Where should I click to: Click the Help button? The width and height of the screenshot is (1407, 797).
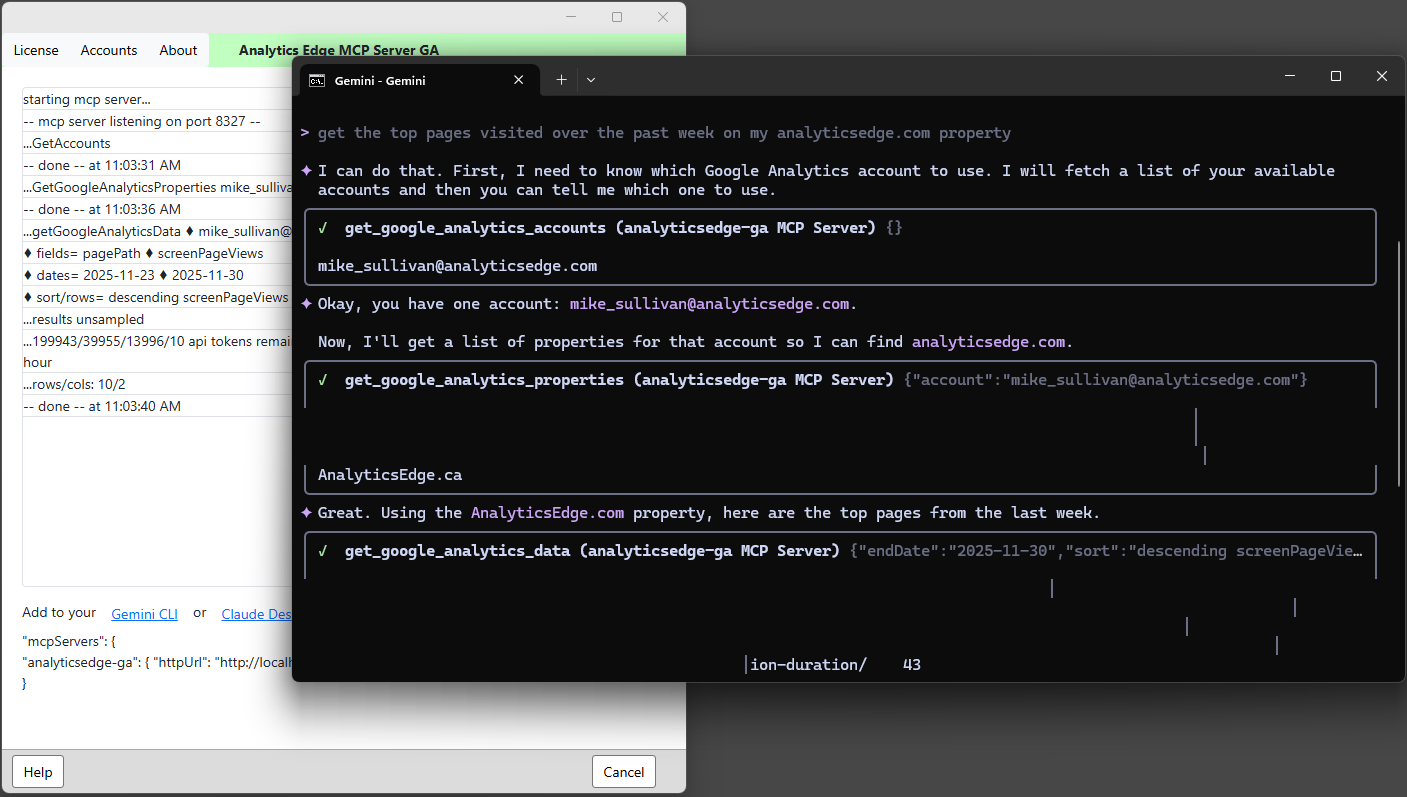(38, 772)
